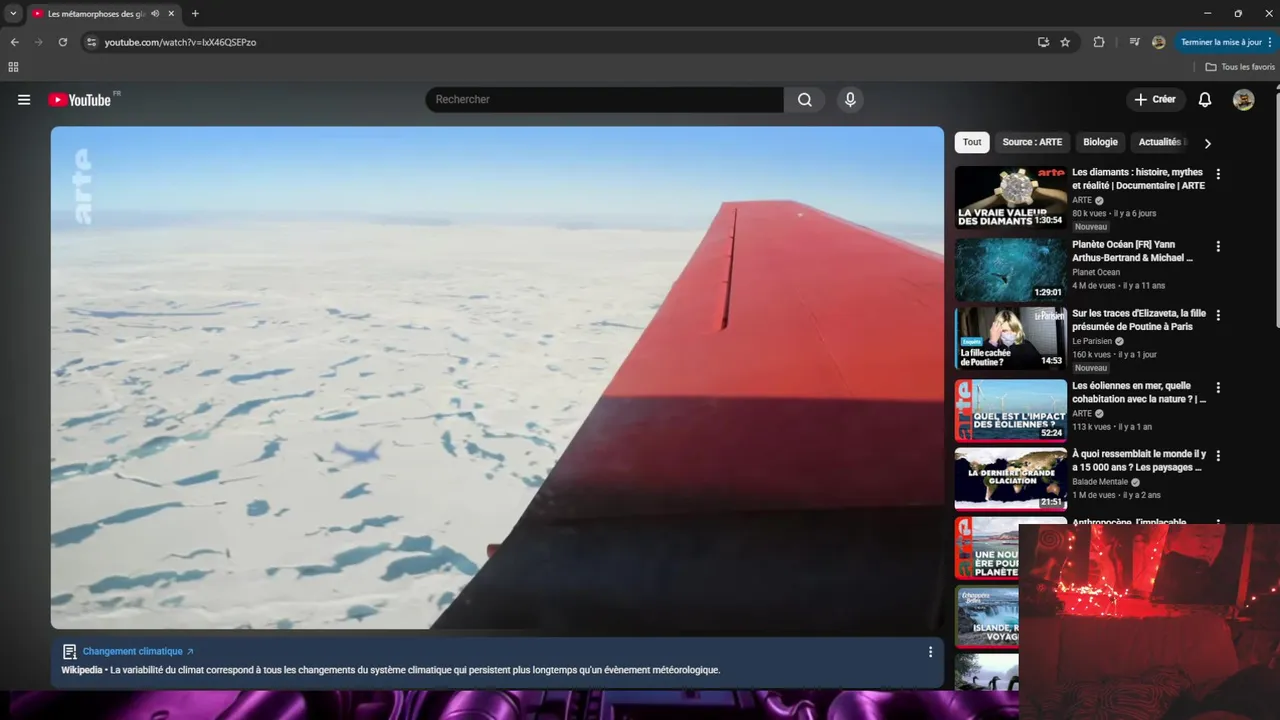Viewport: 1280px width, 720px height.
Task: Click the Le Parisien channel name
Action: pos(1092,341)
